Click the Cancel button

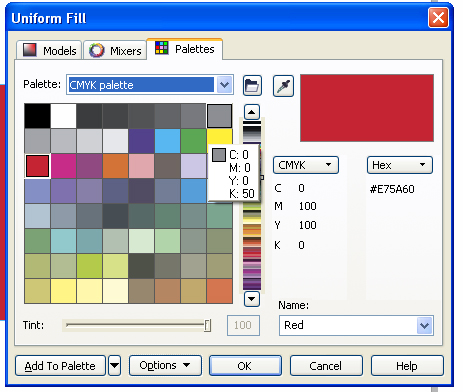click(326, 366)
